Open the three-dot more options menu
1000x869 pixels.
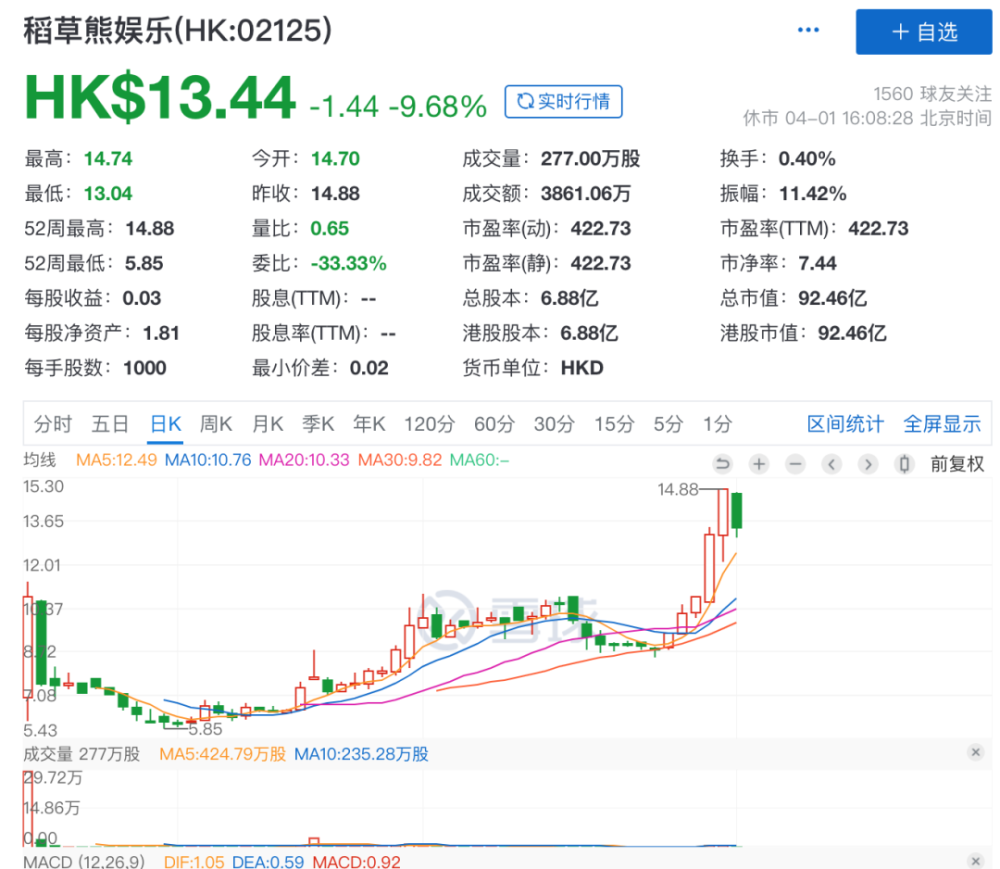[x=808, y=30]
